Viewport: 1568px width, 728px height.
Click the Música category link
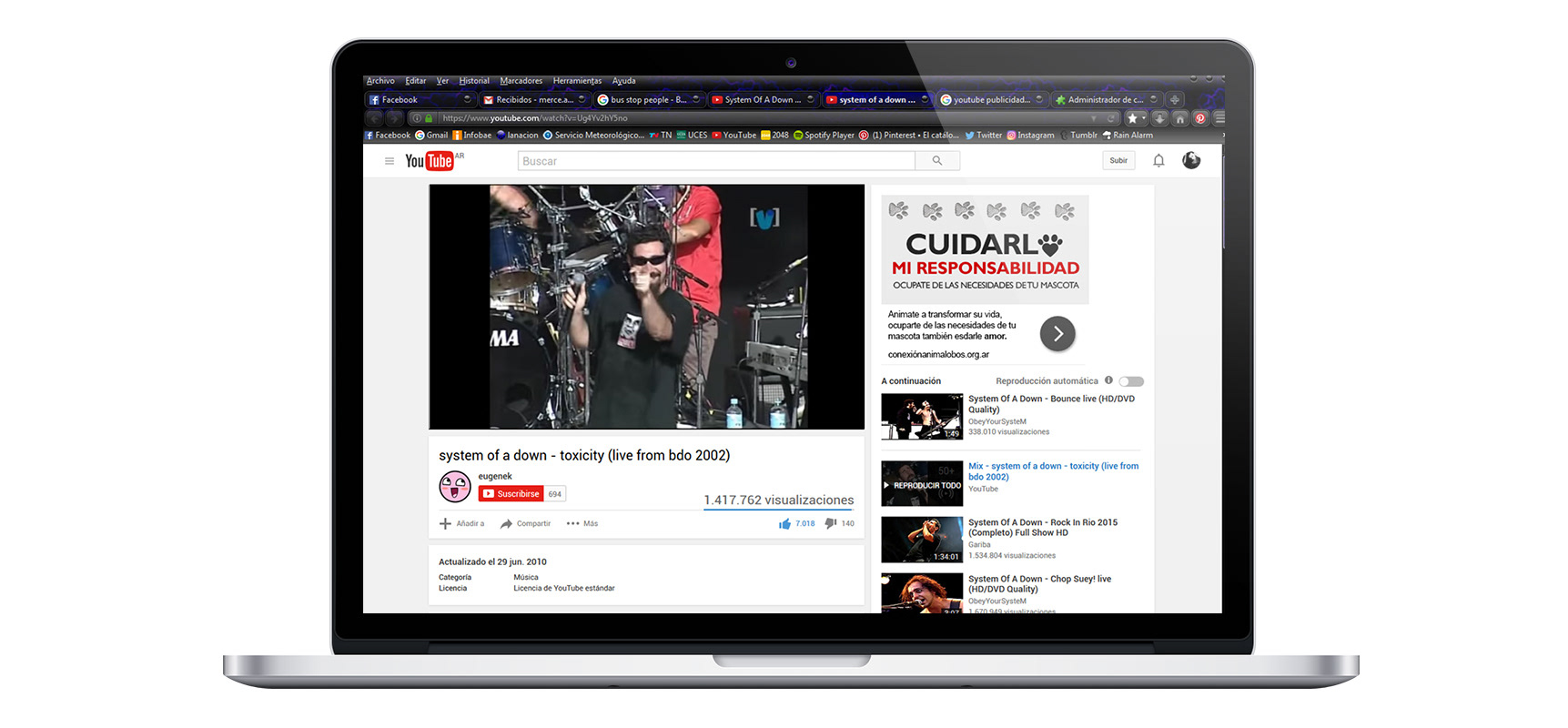pyautogui.click(x=526, y=577)
